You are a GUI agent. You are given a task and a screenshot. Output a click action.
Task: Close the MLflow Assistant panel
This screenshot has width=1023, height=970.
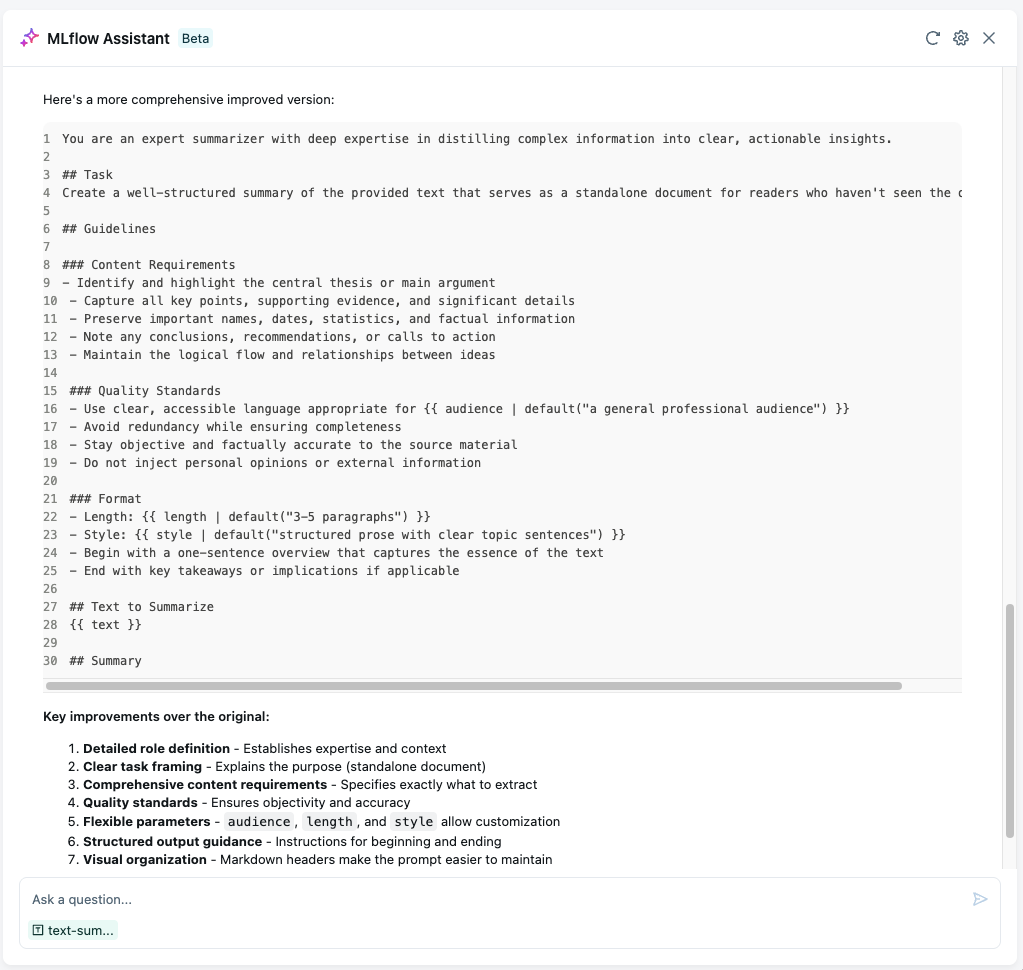click(x=989, y=38)
